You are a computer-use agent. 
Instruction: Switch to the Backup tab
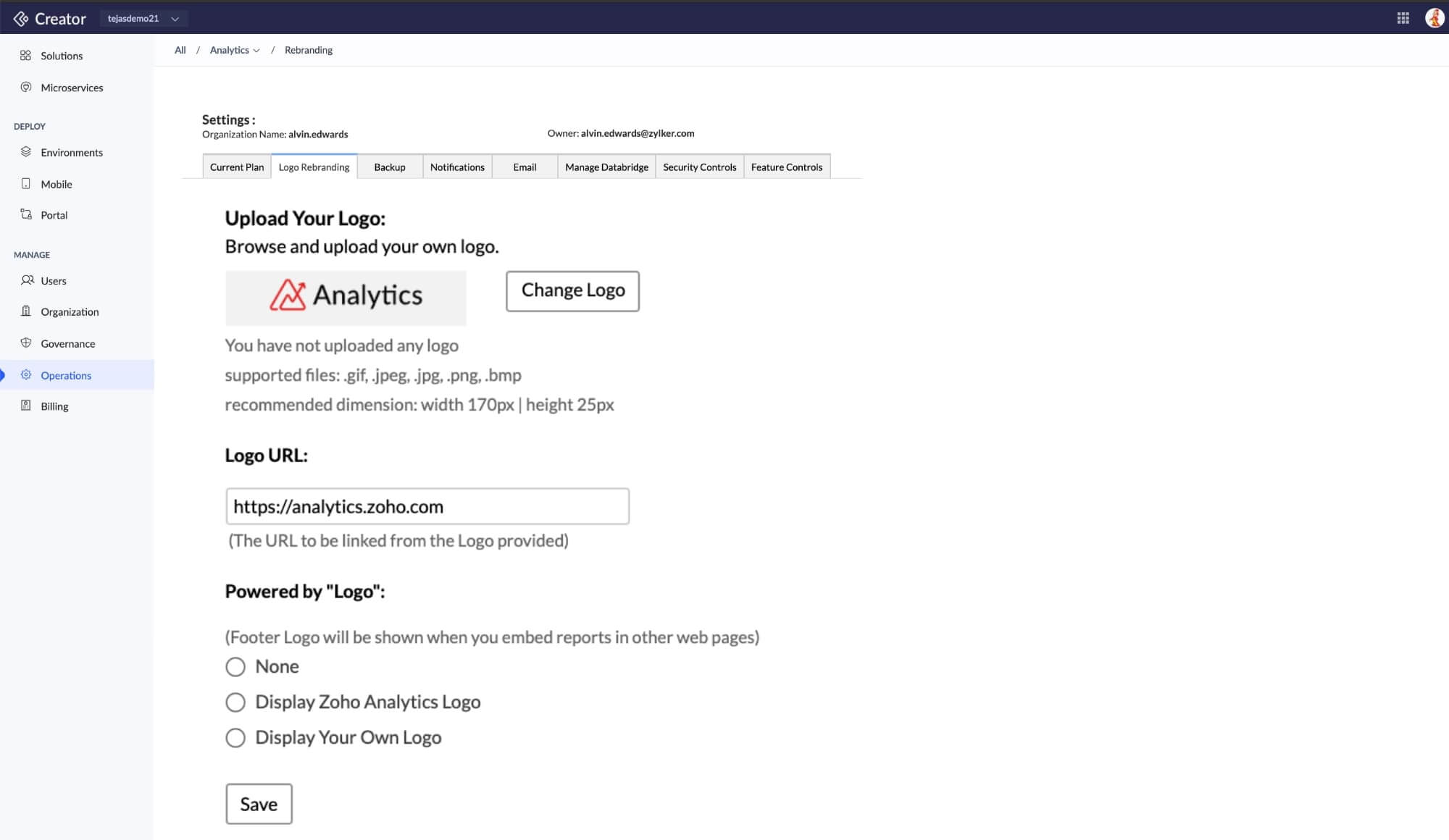click(390, 167)
